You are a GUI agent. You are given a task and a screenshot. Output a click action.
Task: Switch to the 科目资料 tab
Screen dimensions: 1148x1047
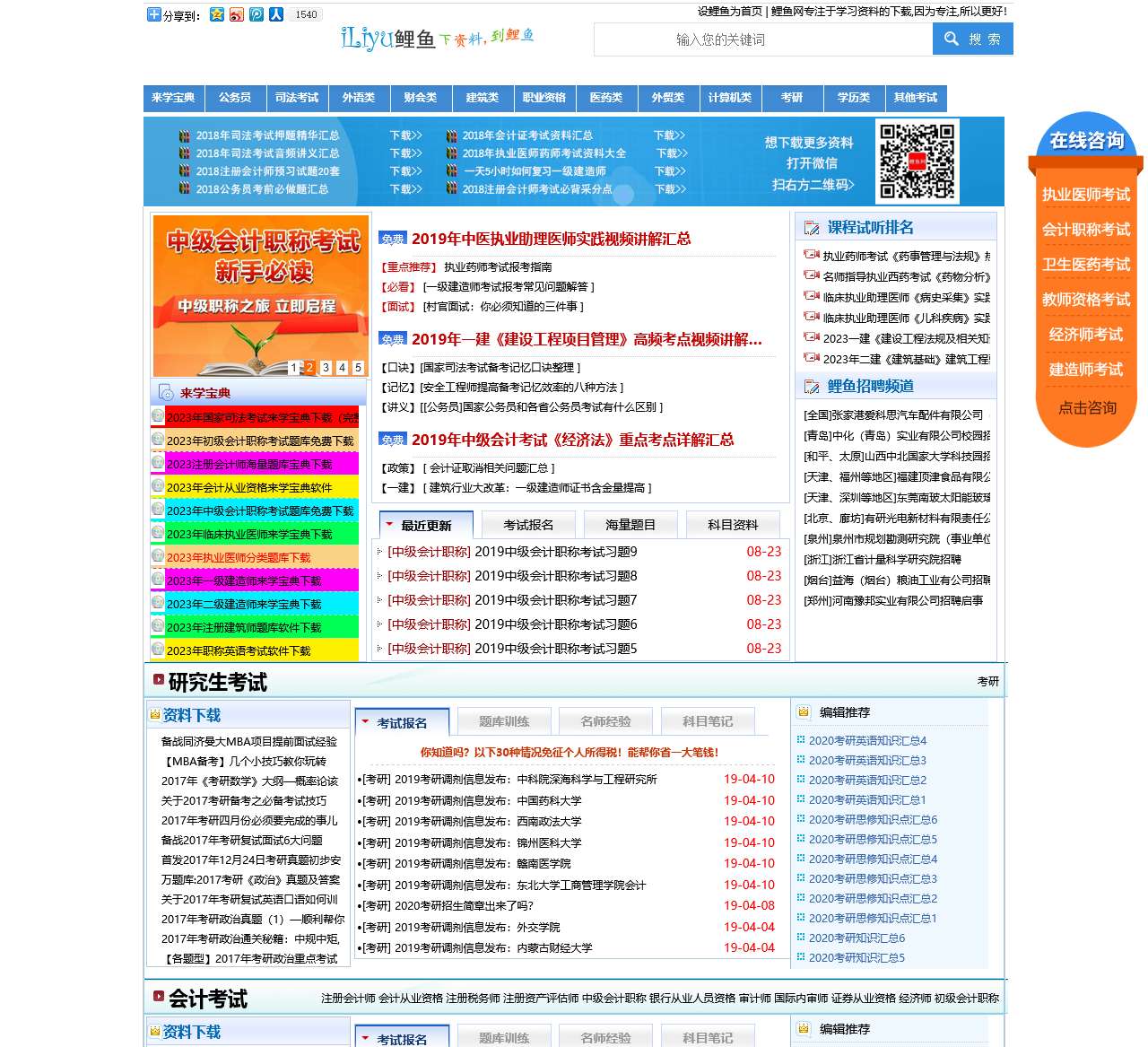[x=733, y=525]
